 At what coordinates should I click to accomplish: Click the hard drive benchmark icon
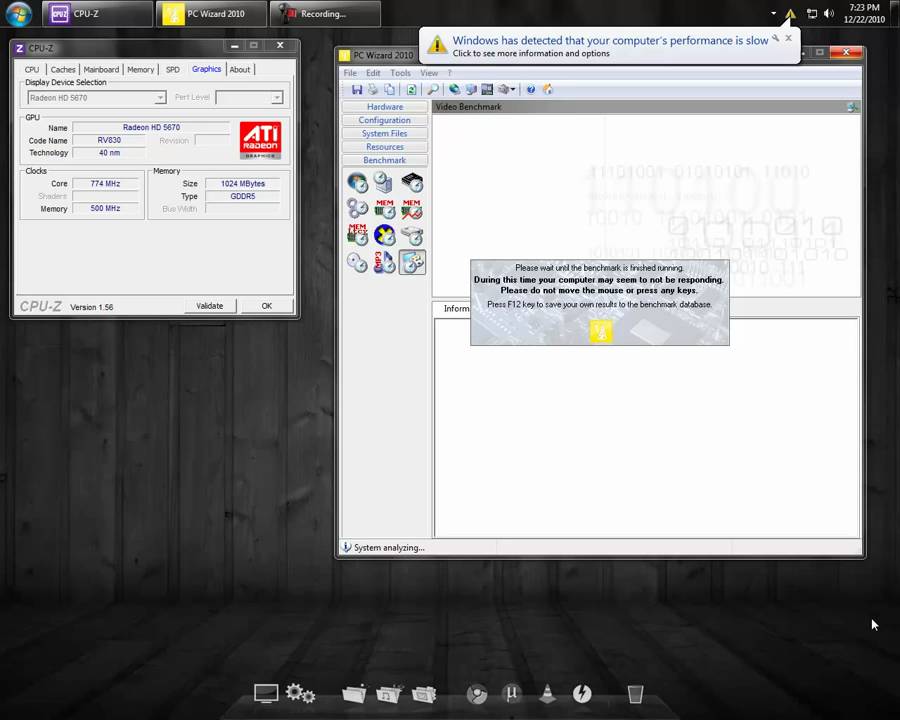click(x=412, y=235)
